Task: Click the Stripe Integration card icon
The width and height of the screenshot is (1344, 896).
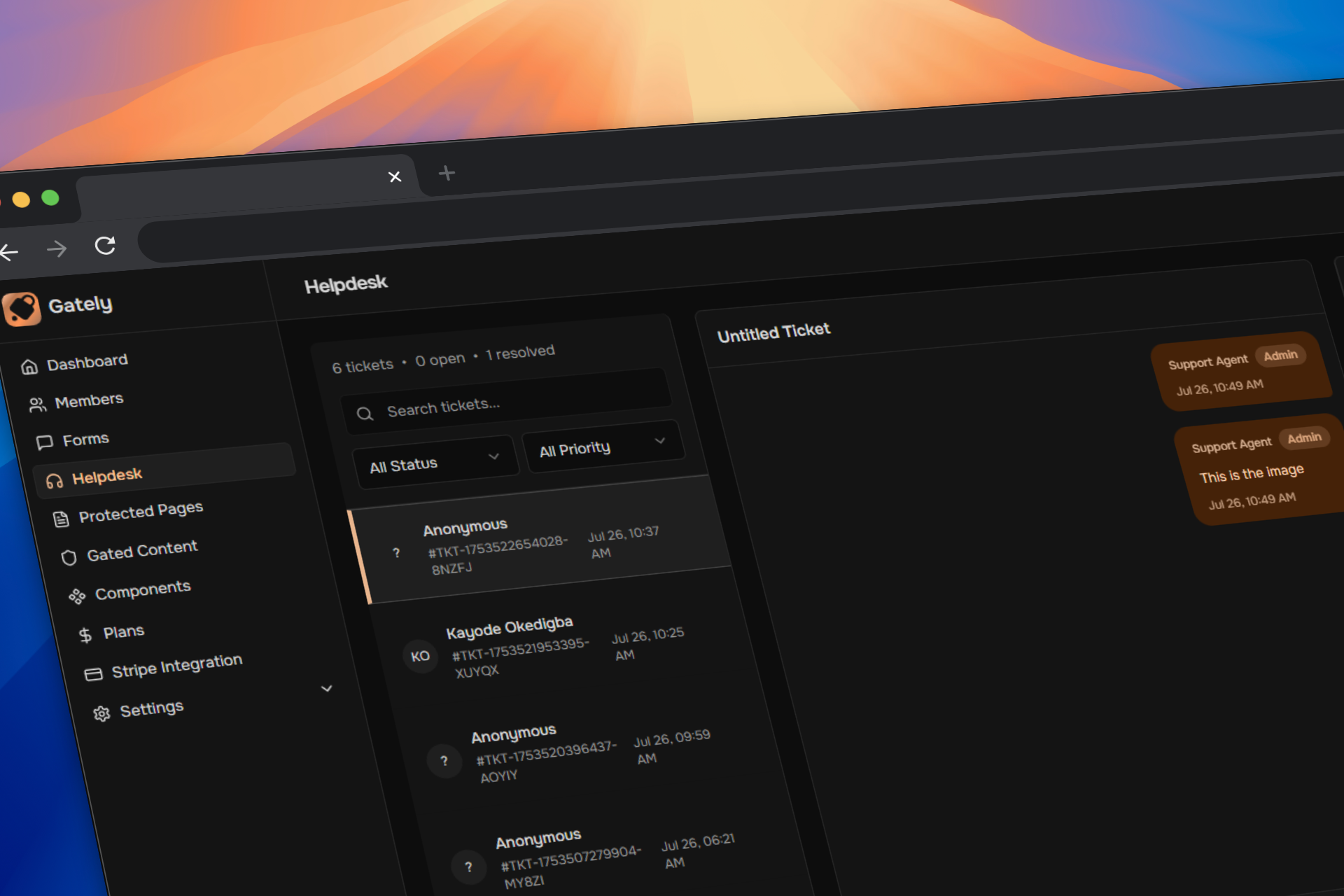Action: [93, 674]
